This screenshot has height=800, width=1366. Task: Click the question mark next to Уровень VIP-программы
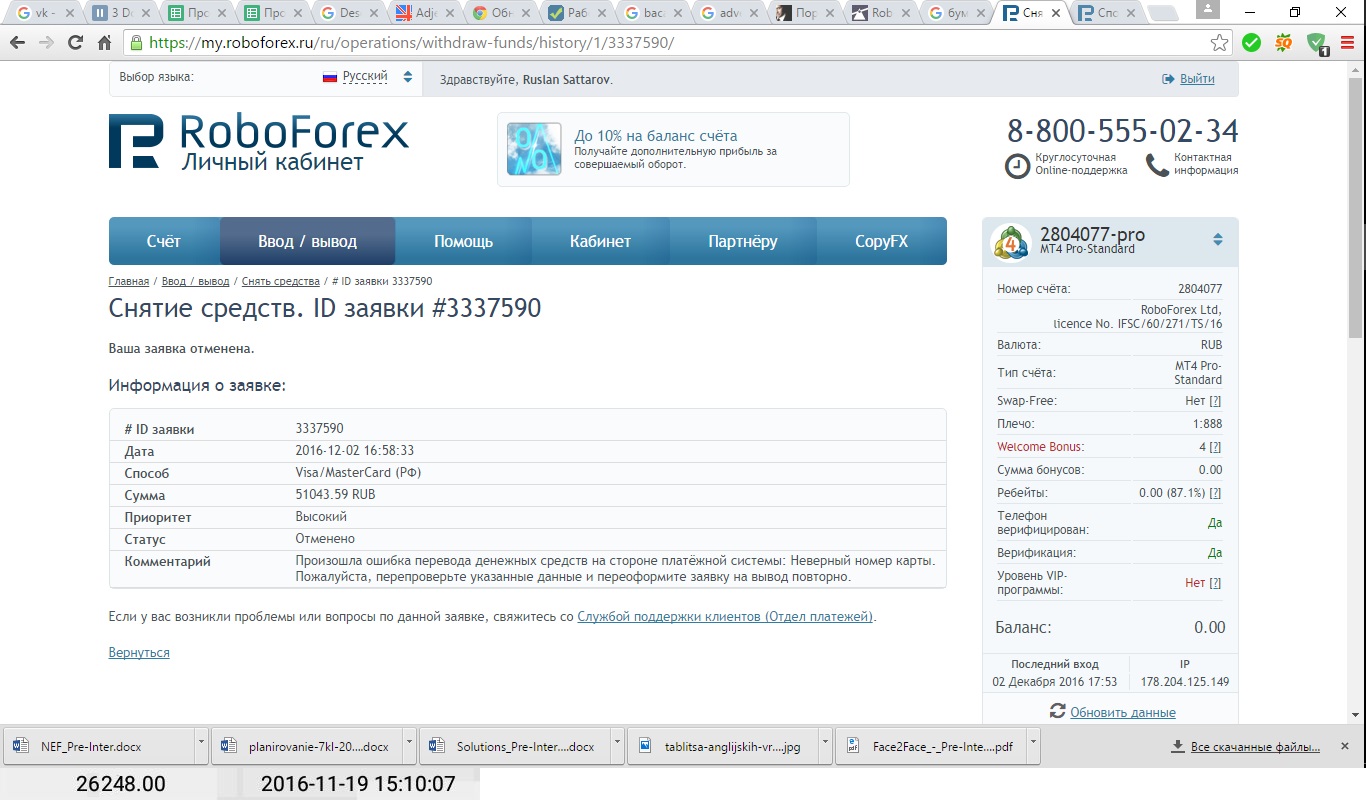point(1215,583)
